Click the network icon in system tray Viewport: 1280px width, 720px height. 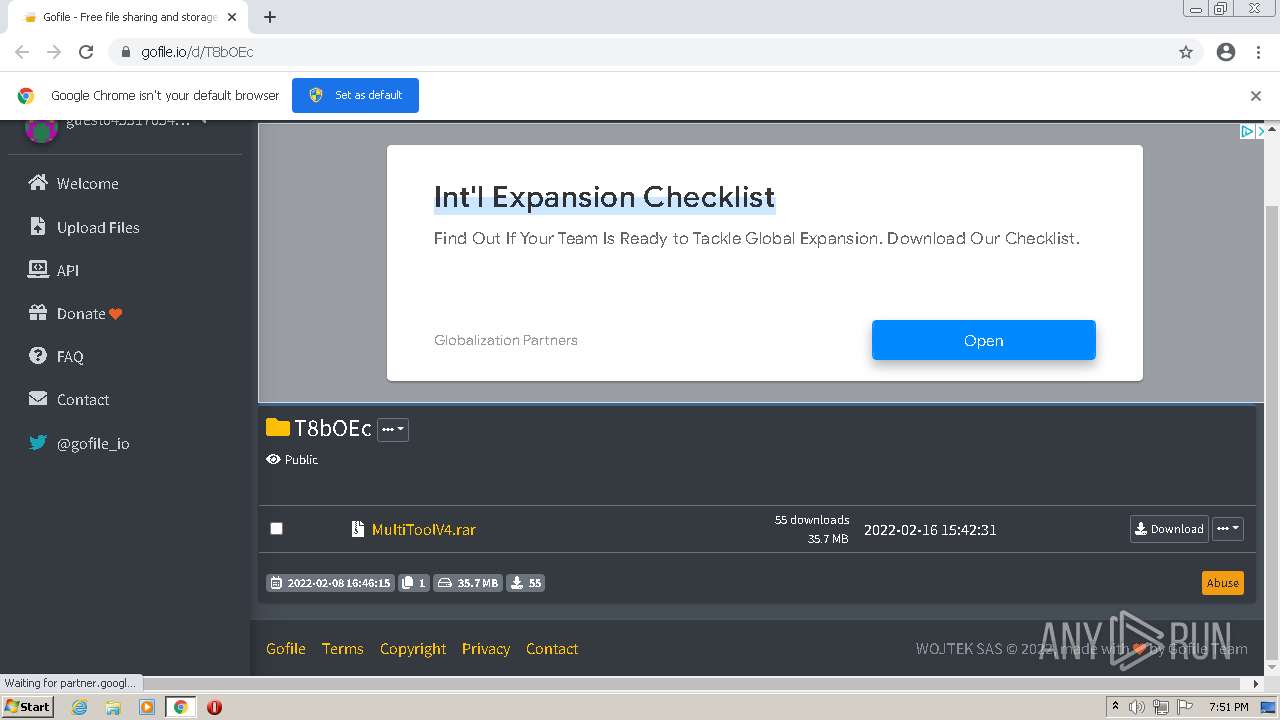point(1161,707)
